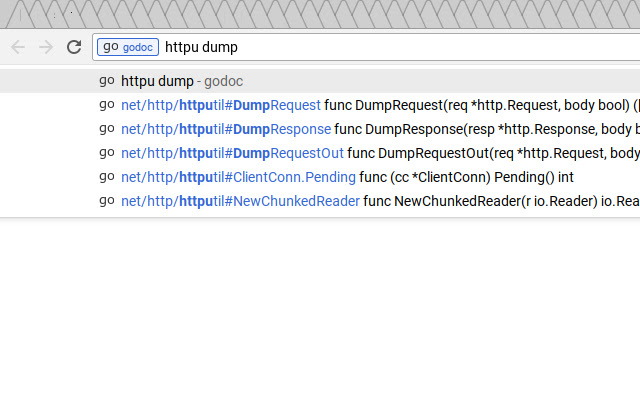Reload the page with the refresh icon
The image size is (640, 400).
[x=74, y=47]
